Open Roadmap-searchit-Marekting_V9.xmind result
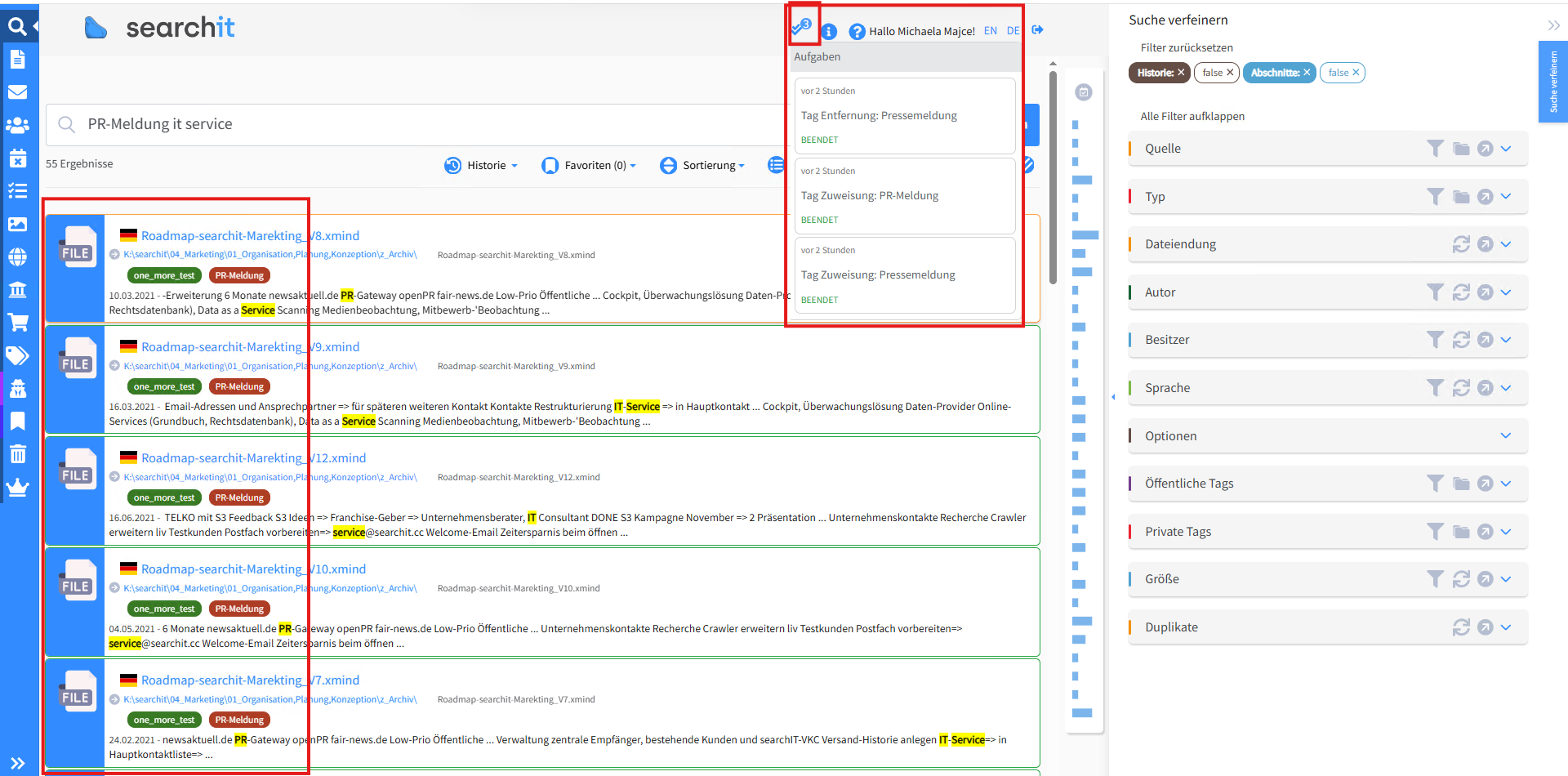Image resolution: width=1568 pixels, height=776 pixels. pos(250,347)
